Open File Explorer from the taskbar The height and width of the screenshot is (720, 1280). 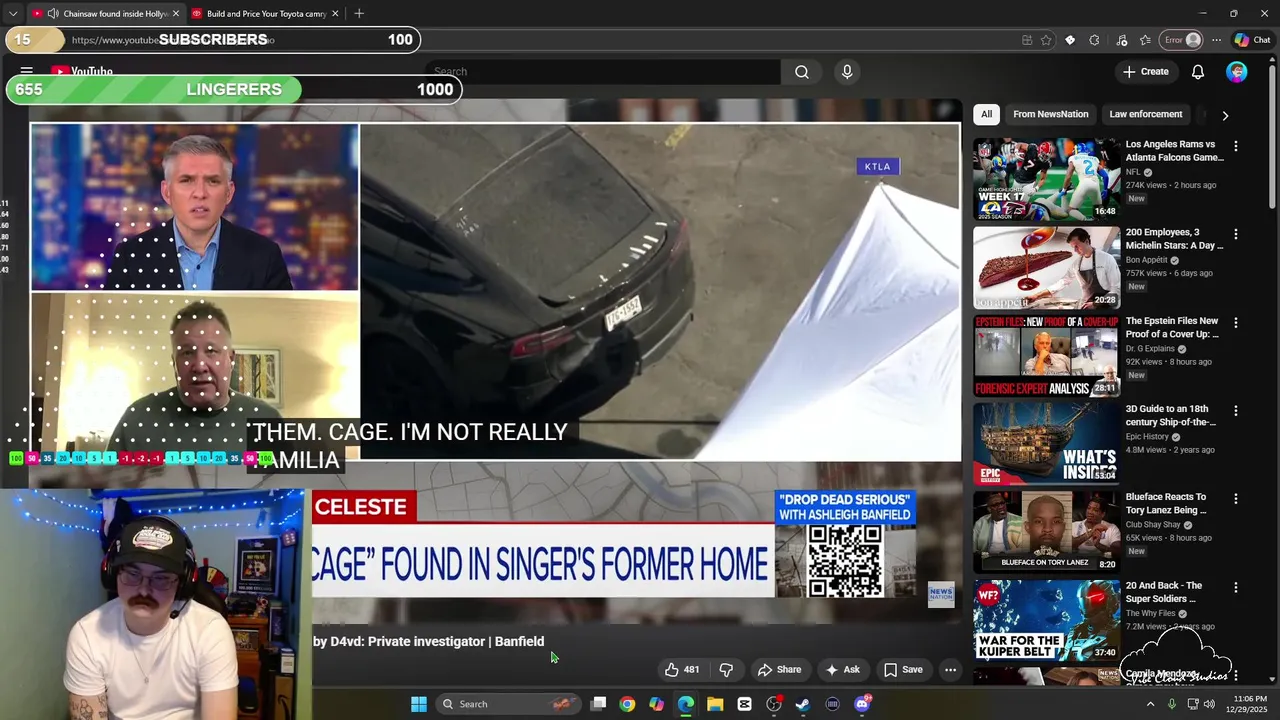[x=715, y=704]
